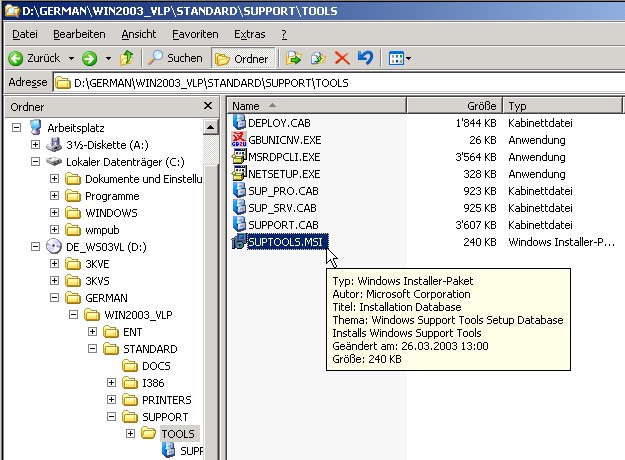Collapse the STANDARD folder node
The image size is (625, 460).
tap(92, 349)
